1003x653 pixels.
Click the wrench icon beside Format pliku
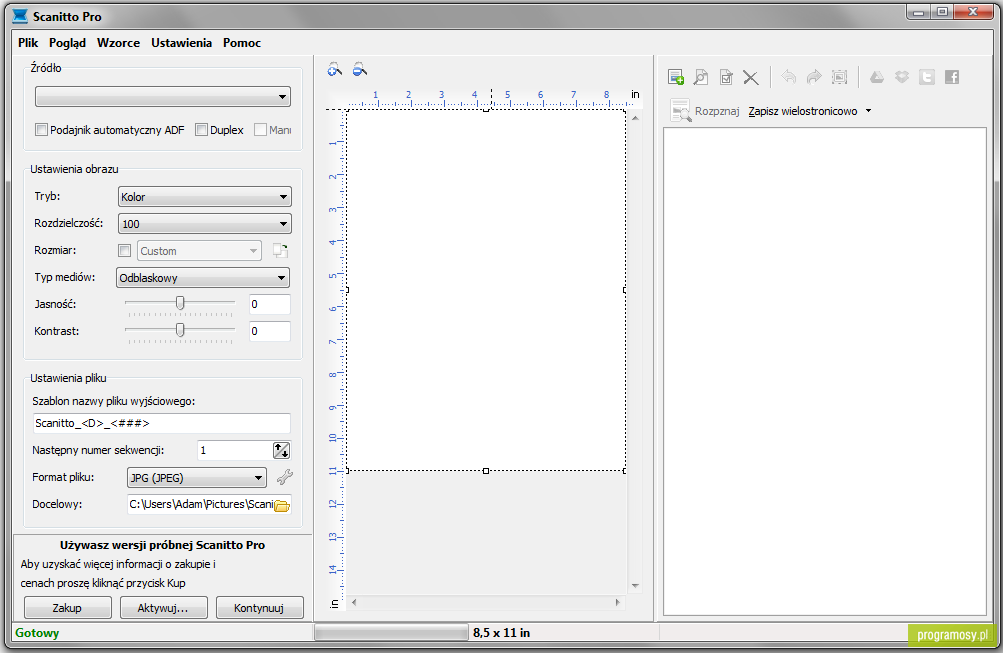pyautogui.click(x=285, y=477)
